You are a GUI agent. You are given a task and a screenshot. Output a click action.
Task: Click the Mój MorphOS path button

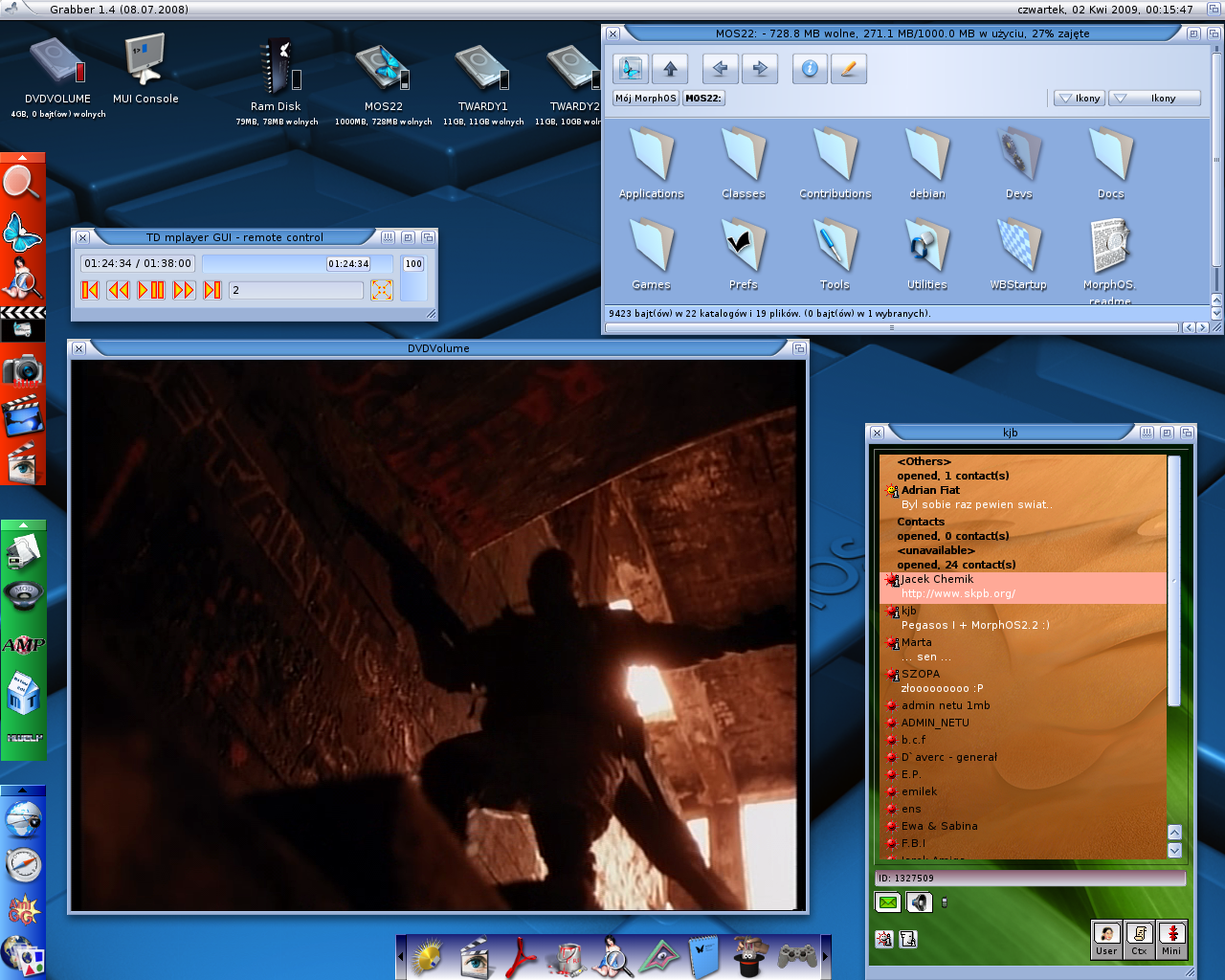click(x=646, y=98)
